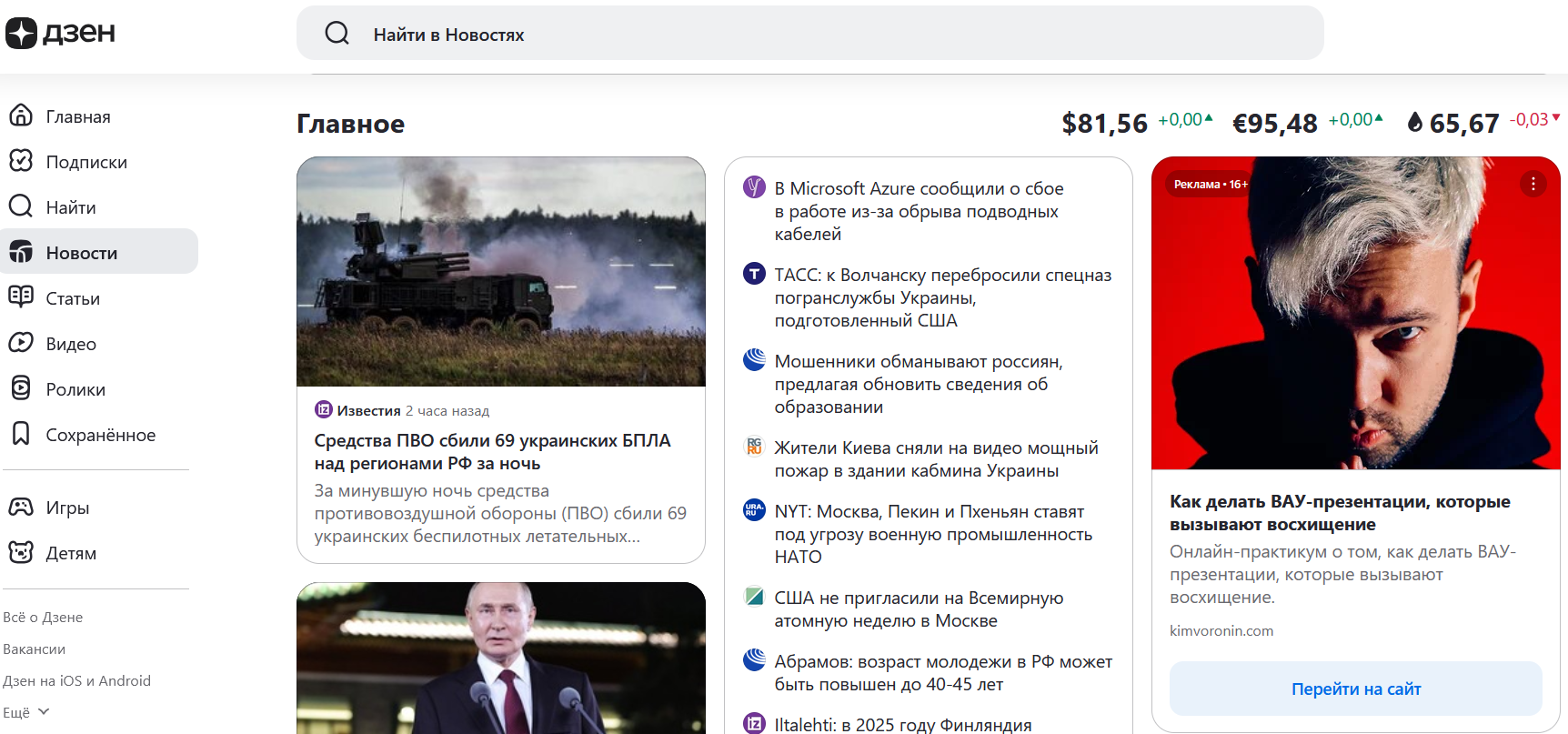Click the dollar exchange rate $81,56

[x=1104, y=124]
